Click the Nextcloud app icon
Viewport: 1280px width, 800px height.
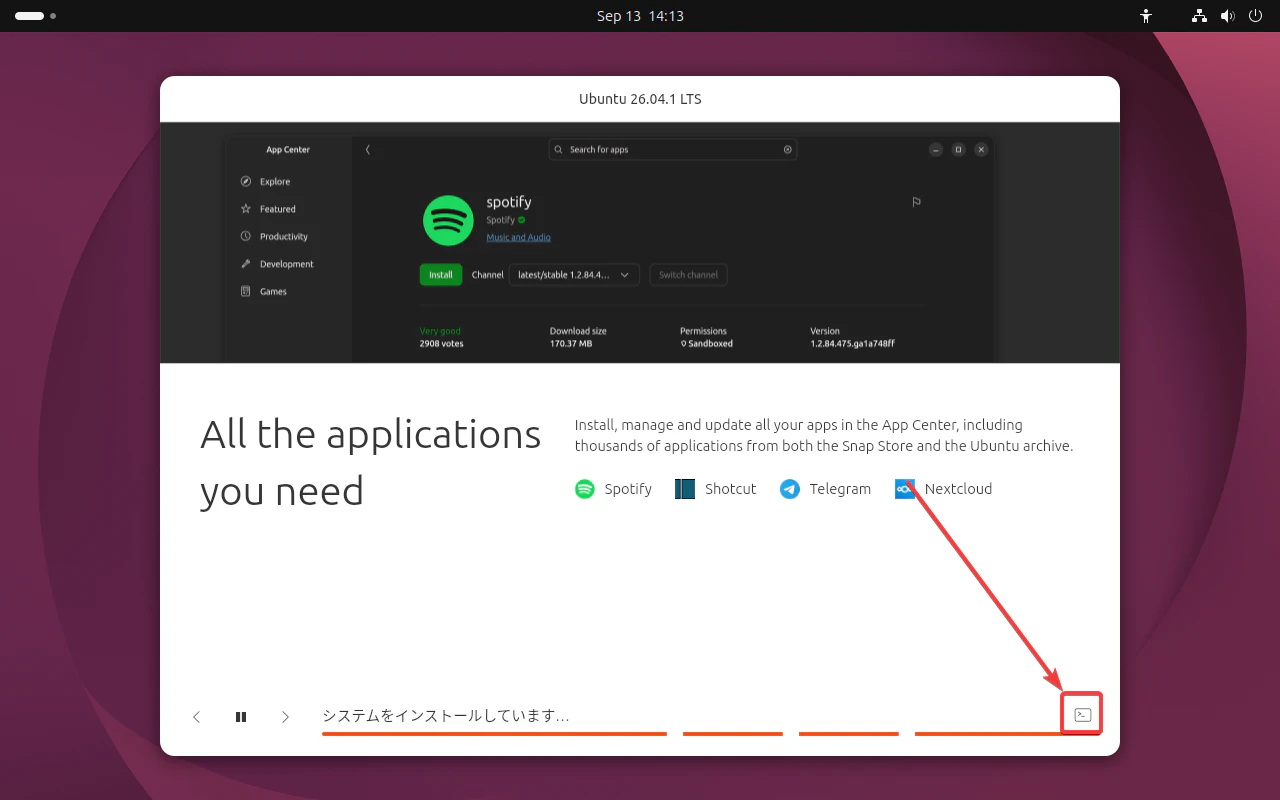(x=905, y=489)
